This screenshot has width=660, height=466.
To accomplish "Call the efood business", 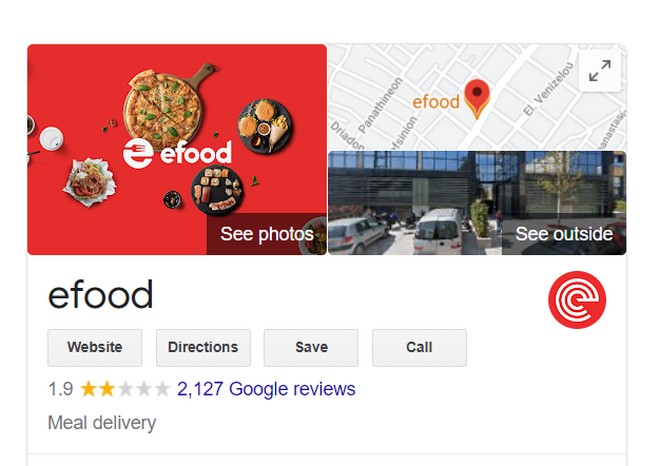I will coord(419,348).
